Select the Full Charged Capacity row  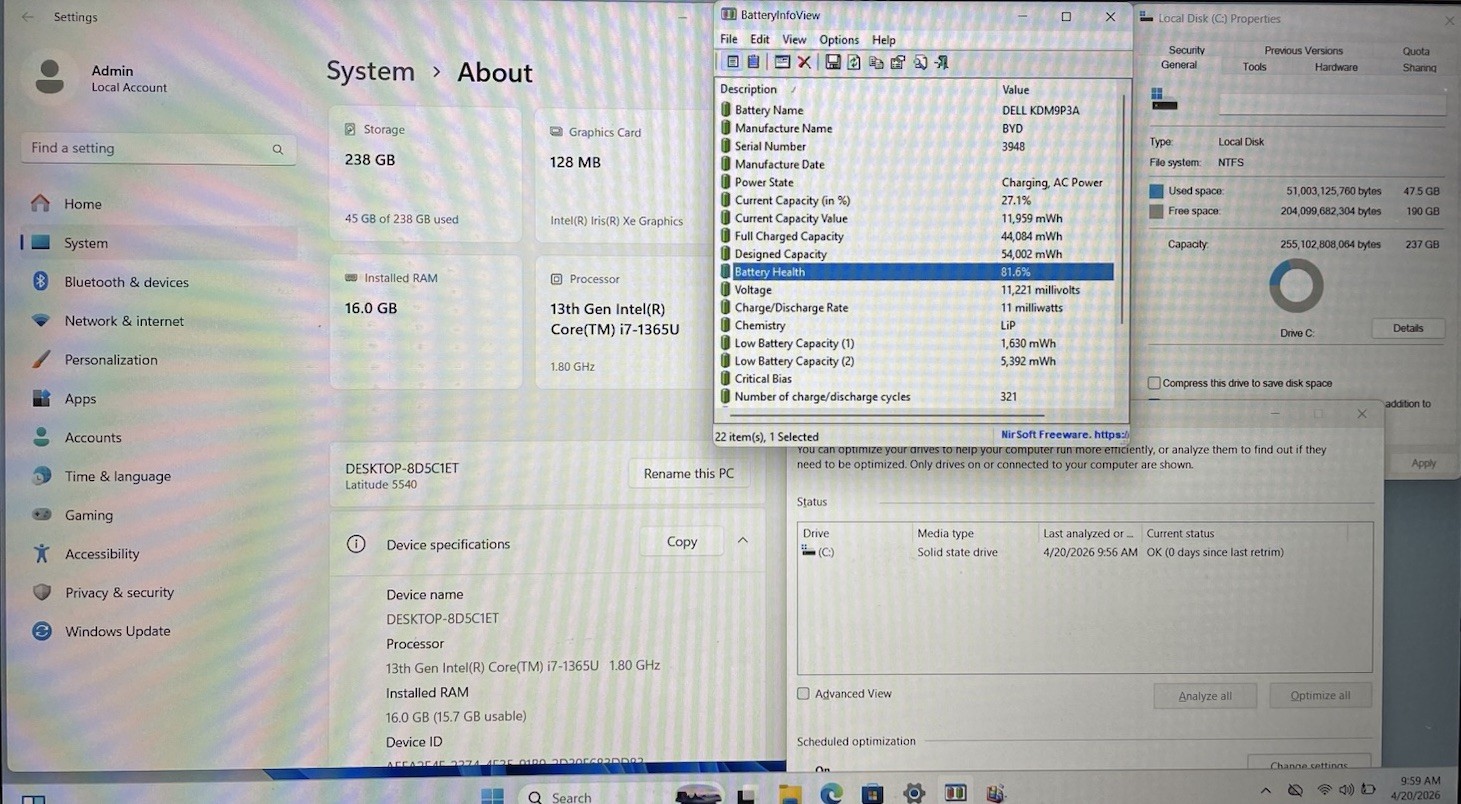click(x=916, y=236)
